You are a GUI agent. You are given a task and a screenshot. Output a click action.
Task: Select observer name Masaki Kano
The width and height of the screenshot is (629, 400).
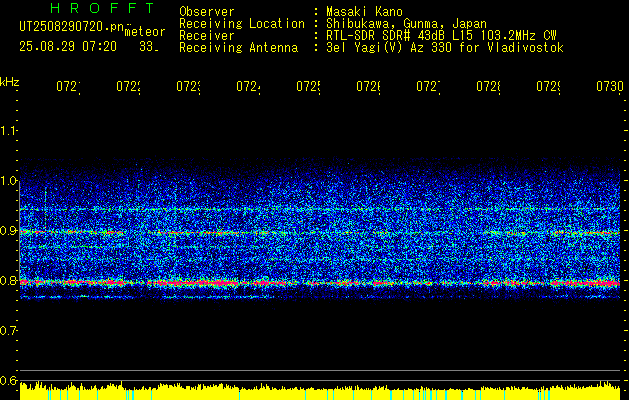click(364, 12)
